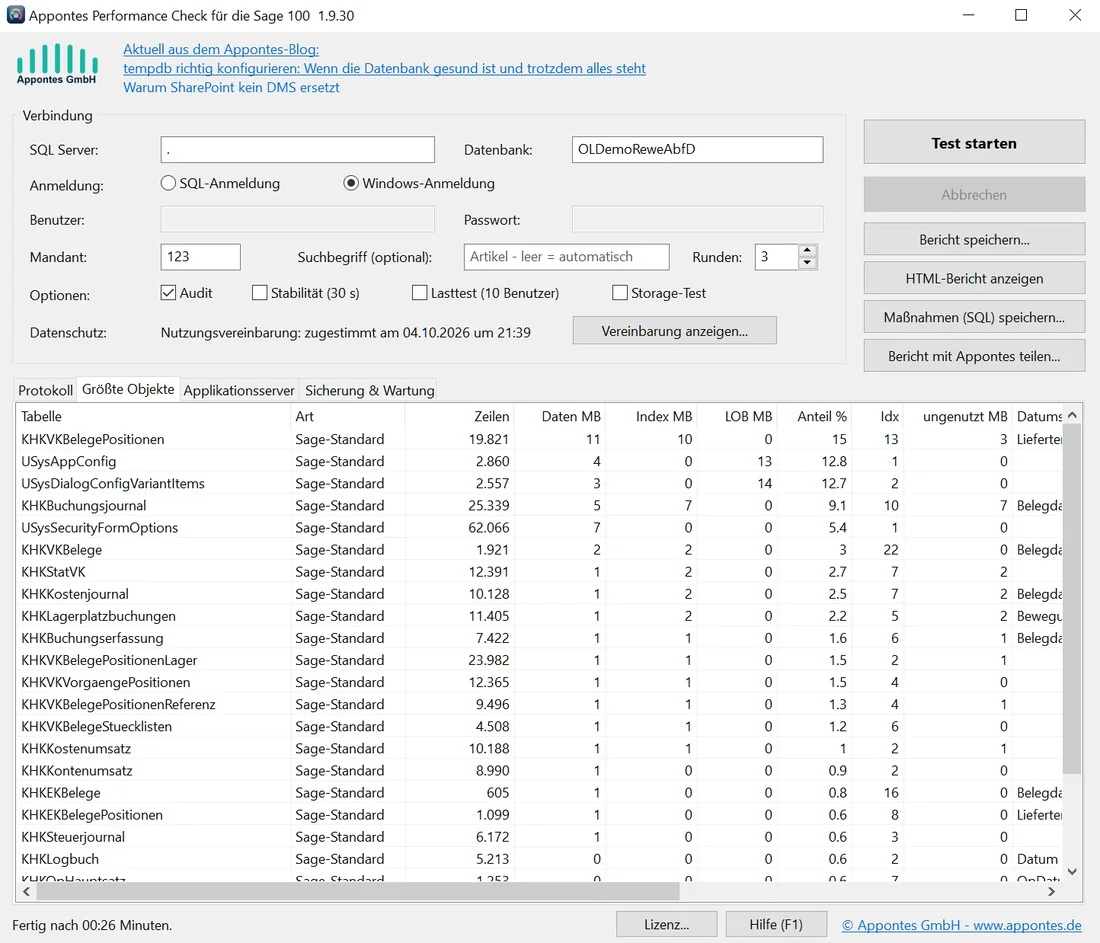
Task: Start the test with Test starten
Action: 974,142
